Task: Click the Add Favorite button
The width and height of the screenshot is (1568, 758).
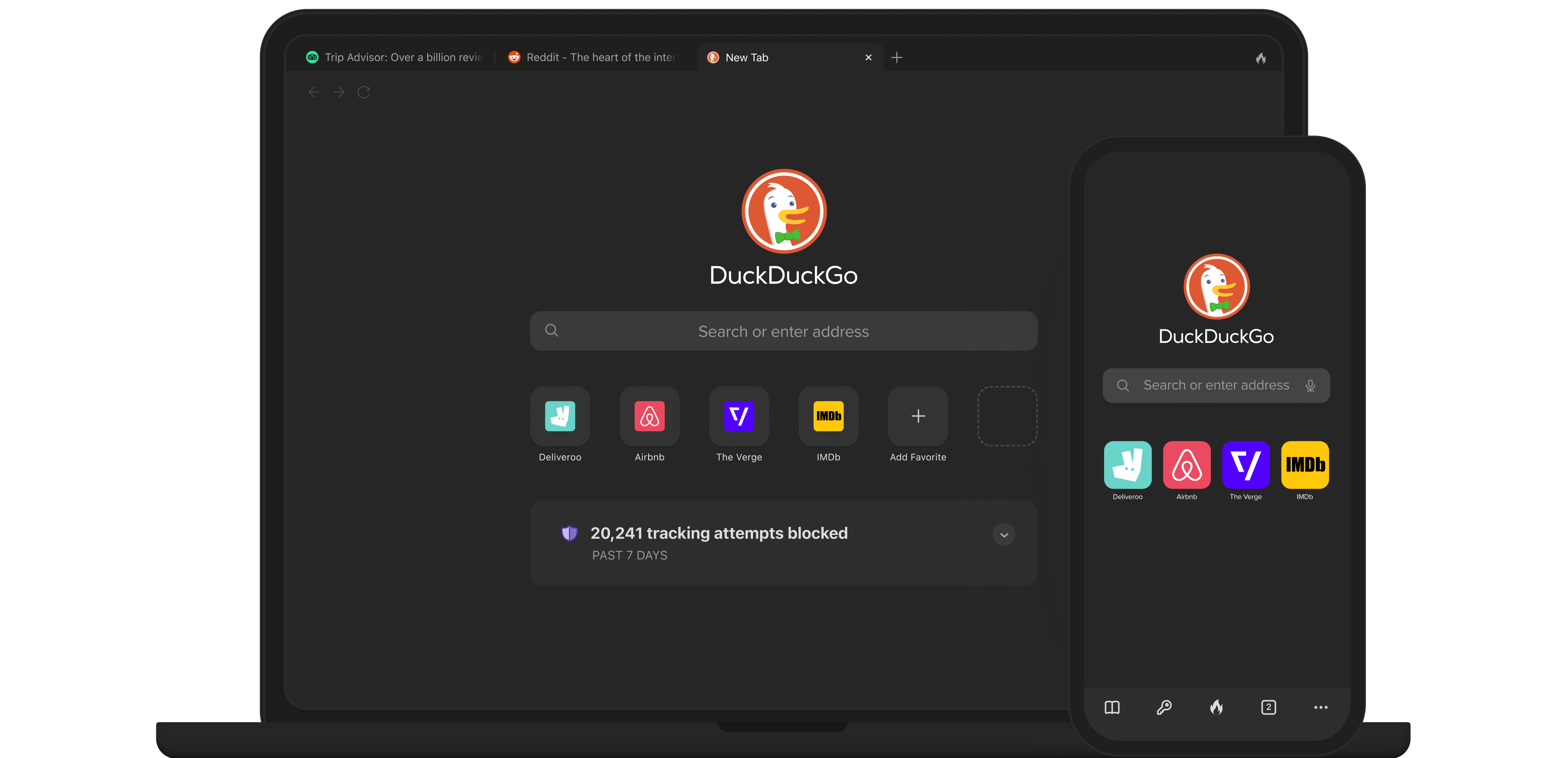Action: tap(917, 416)
